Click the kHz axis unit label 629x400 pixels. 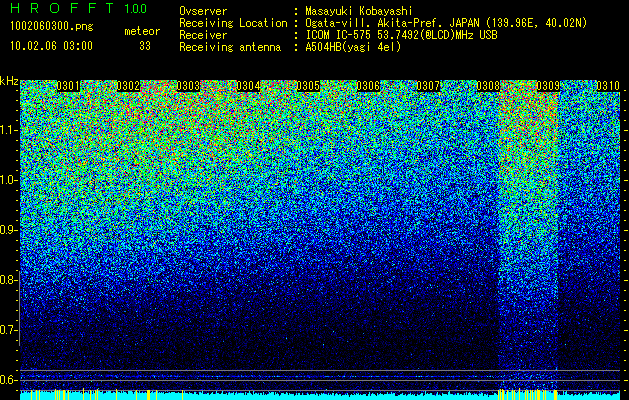tap(9, 81)
